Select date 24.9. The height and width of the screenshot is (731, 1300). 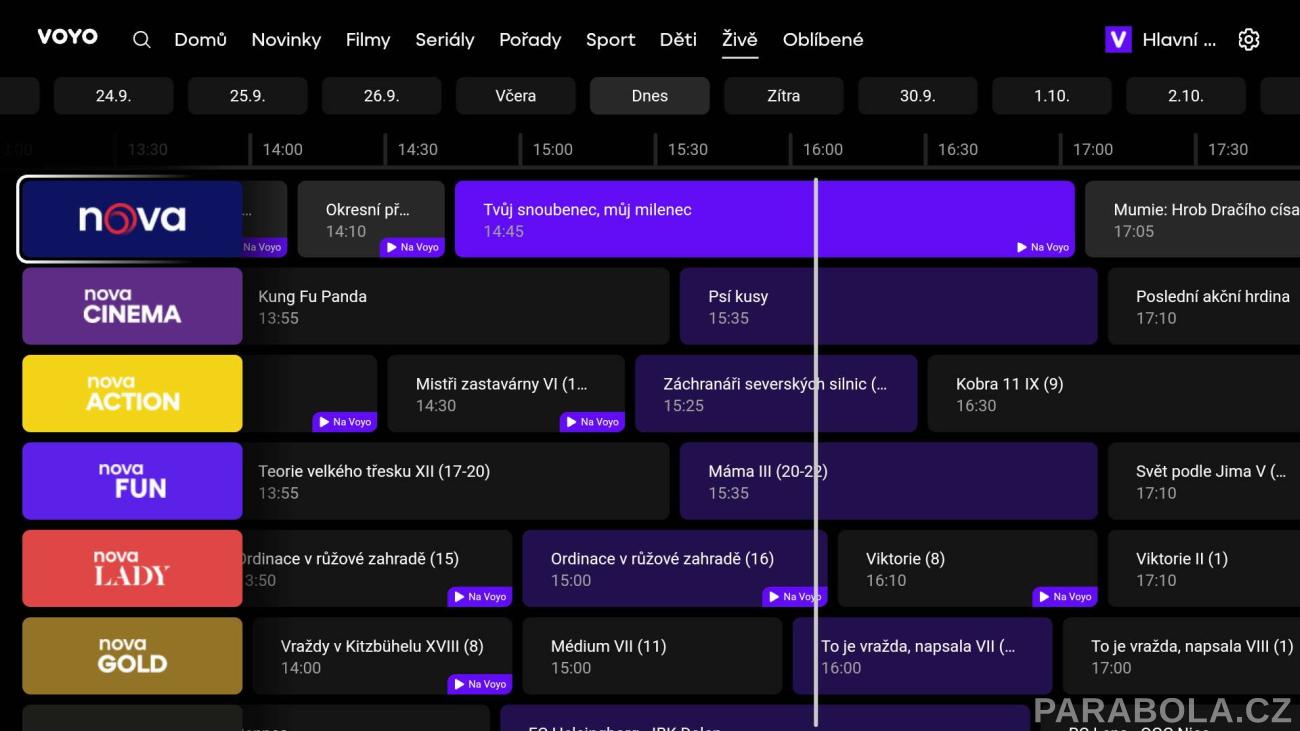pyautogui.click(x=113, y=96)
